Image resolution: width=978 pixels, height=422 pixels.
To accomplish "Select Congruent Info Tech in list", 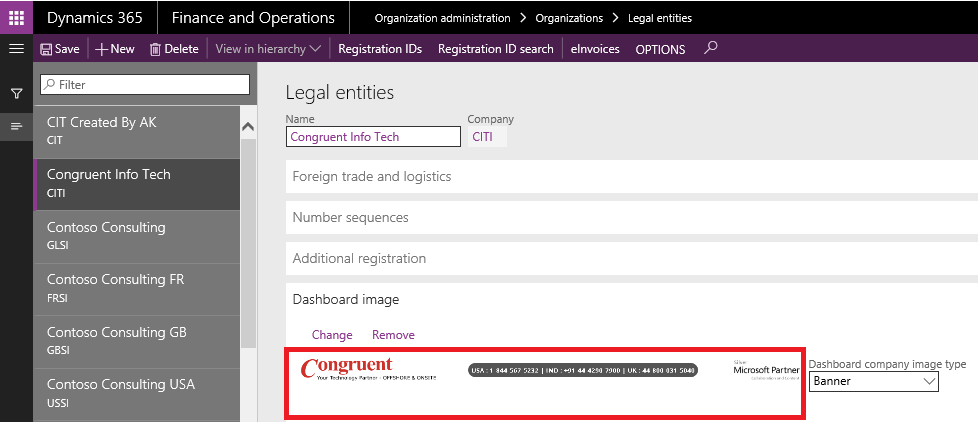I will (137, 184).
